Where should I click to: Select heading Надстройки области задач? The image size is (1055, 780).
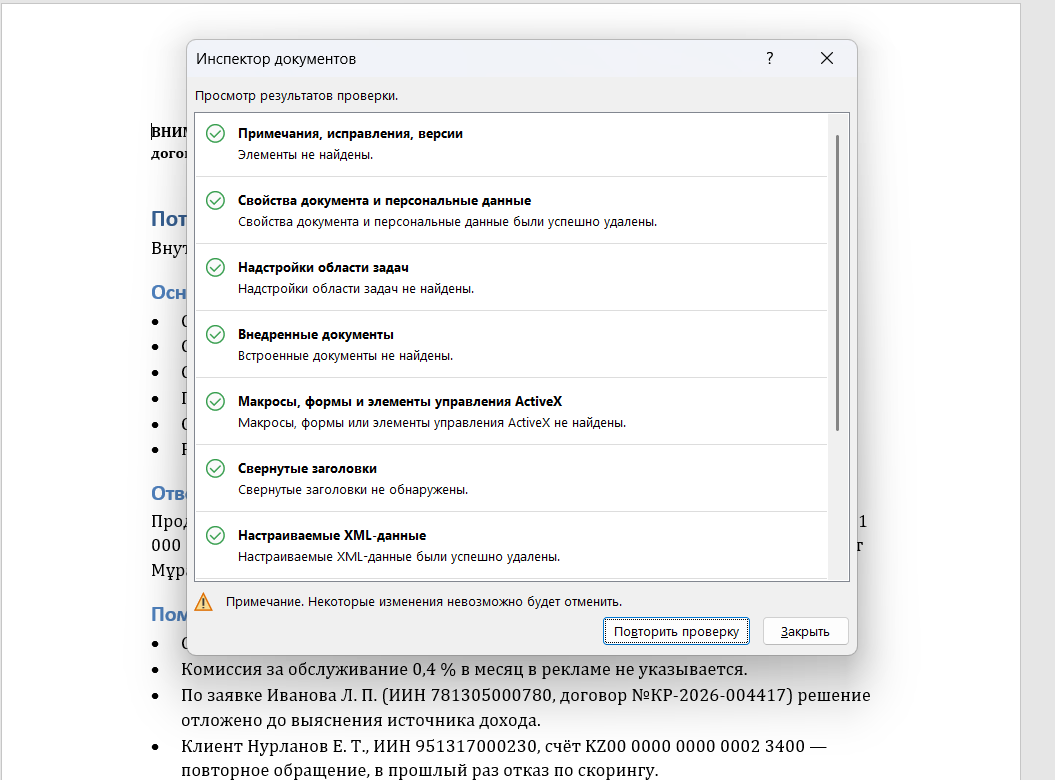click(323, 267)
